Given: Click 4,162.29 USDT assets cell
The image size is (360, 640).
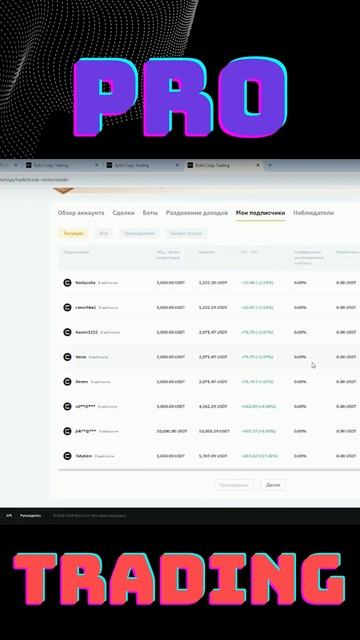Looking at the screenshot, I should click(213, 407).
